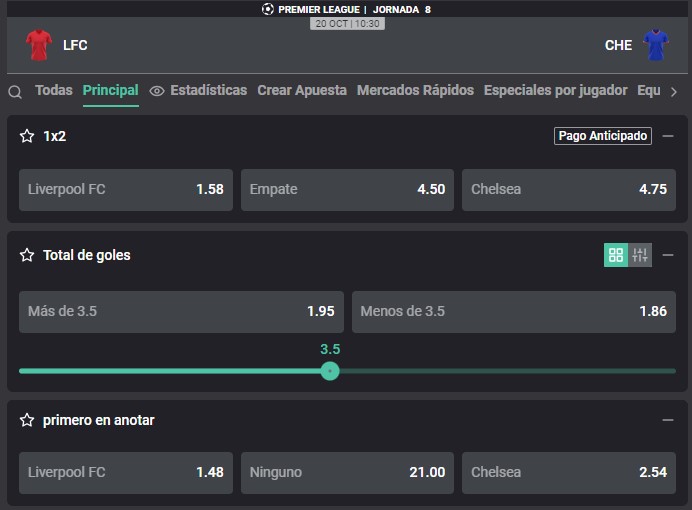Switch to slider view icon in Total de goles
This screenshot has height=510, width=692.
pos(640,255)
